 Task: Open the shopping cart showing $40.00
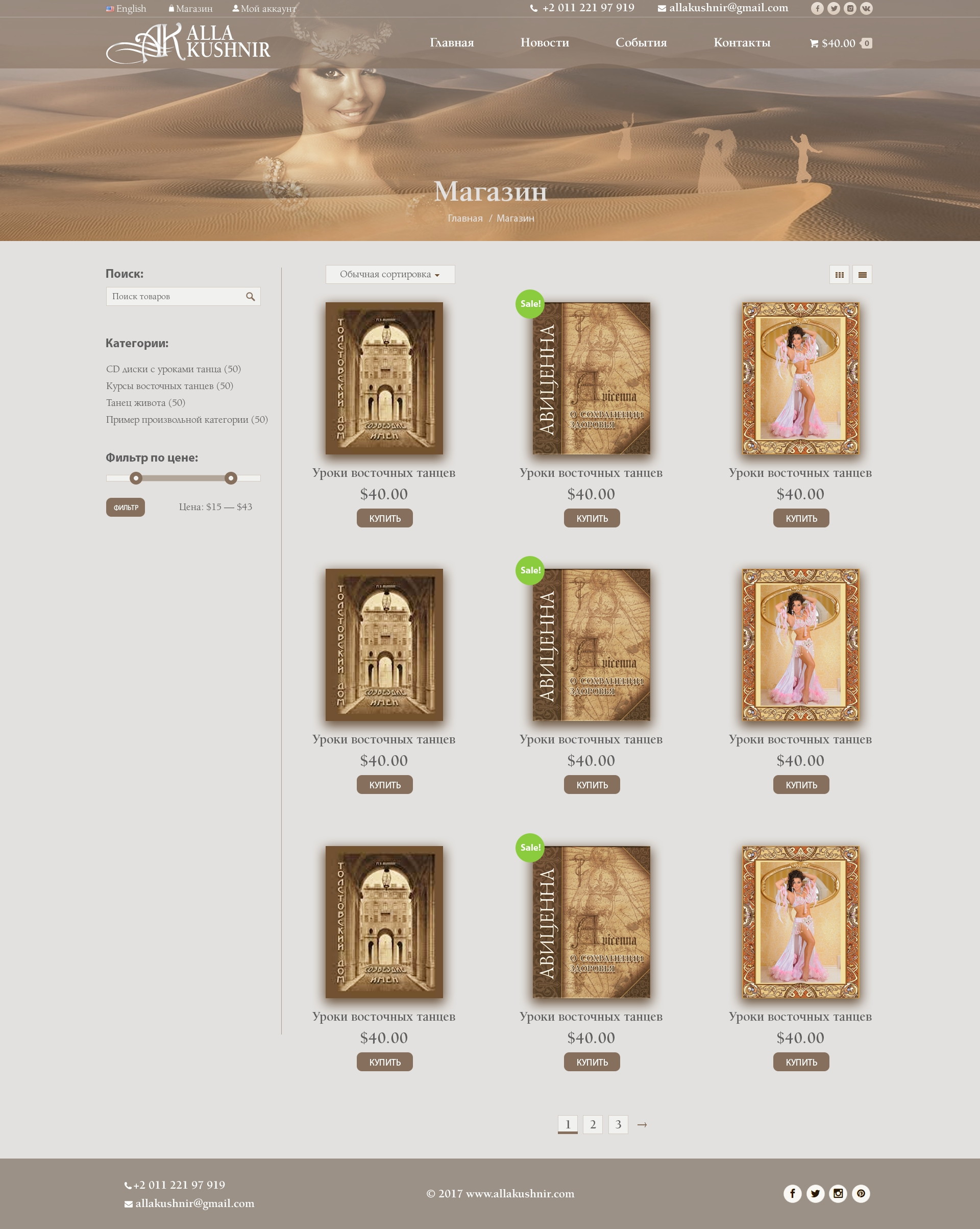(840, 43)
